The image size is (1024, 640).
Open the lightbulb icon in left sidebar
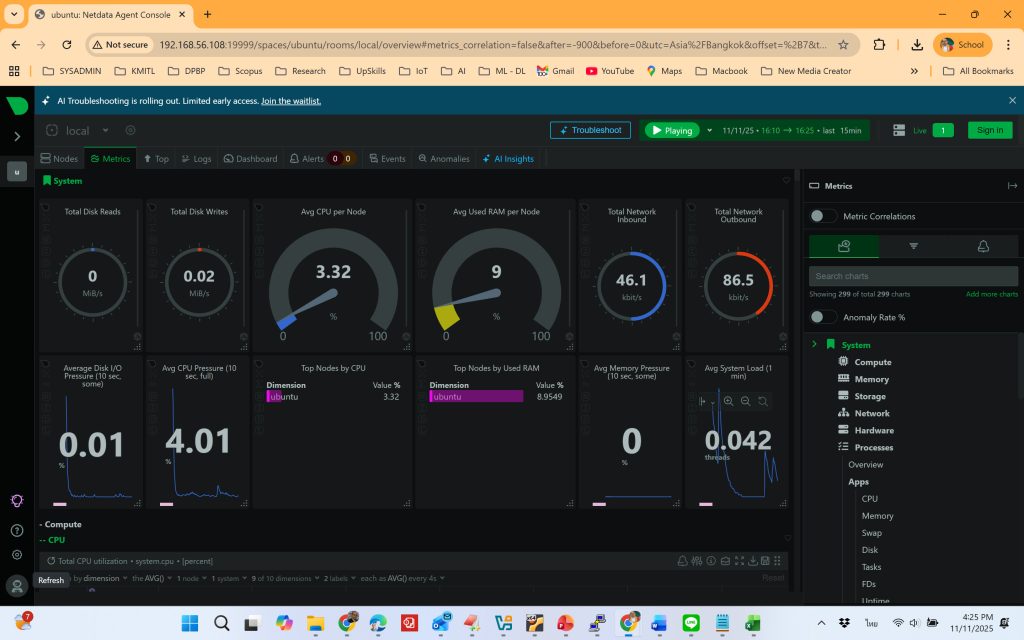pos(17,501)
